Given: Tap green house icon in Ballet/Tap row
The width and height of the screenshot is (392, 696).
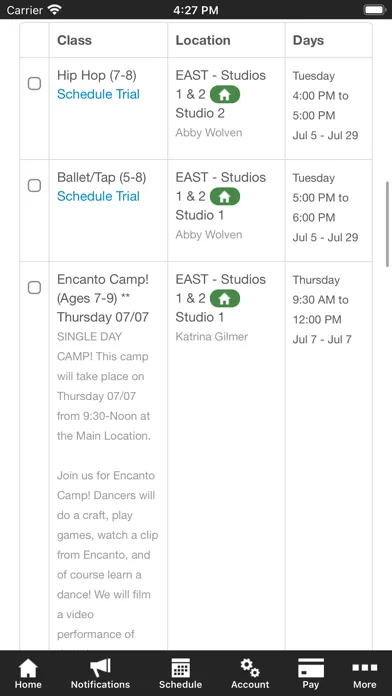Looking at the screenshot, I should [x=225, y=197].
